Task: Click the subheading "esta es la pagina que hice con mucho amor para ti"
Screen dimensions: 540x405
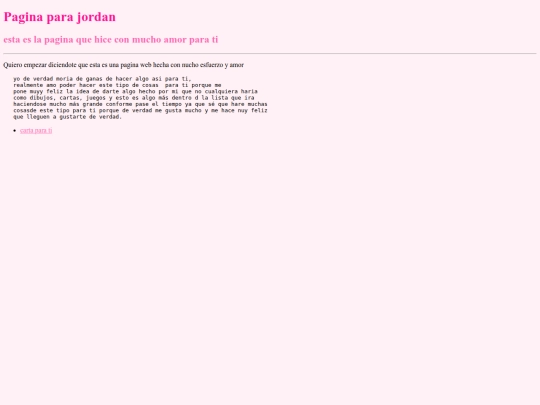Action: coord(111,40)
